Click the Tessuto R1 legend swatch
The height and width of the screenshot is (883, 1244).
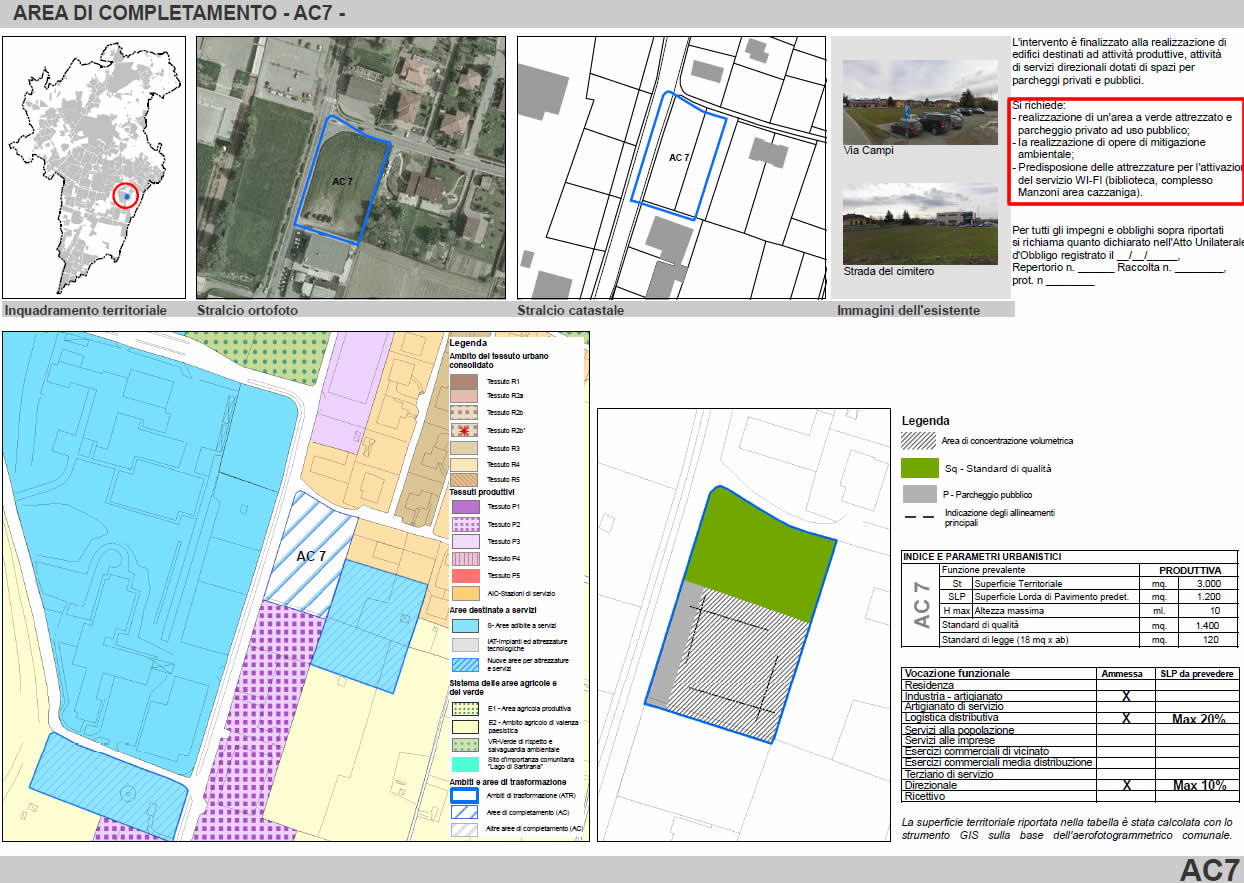coord(465,381)
